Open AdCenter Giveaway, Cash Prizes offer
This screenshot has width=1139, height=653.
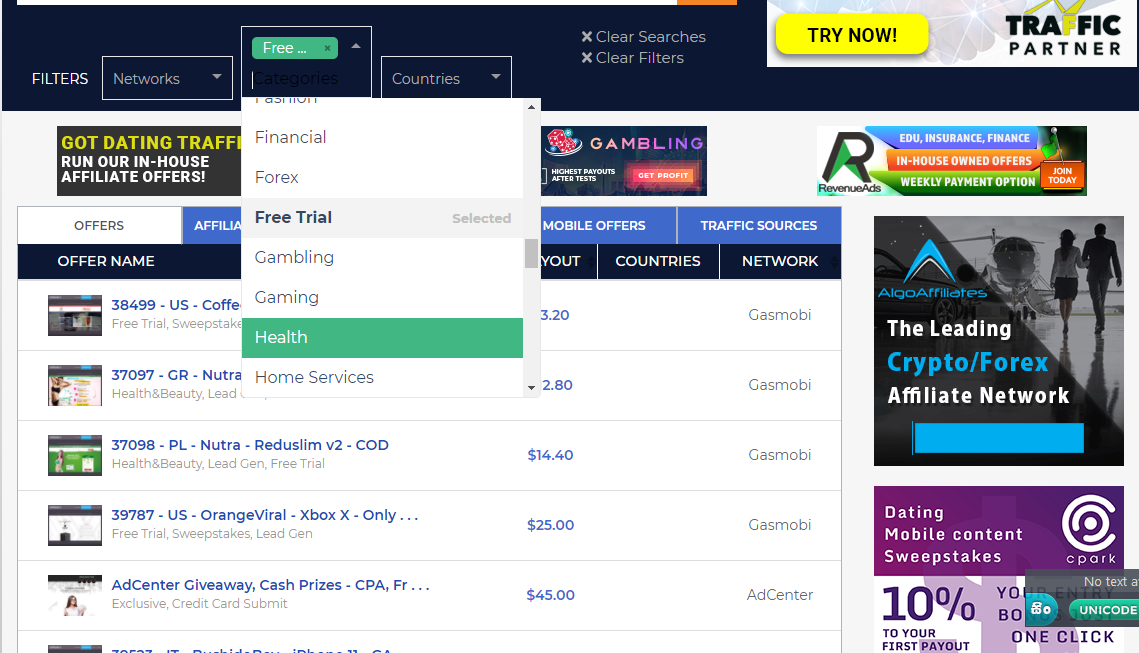270,585
